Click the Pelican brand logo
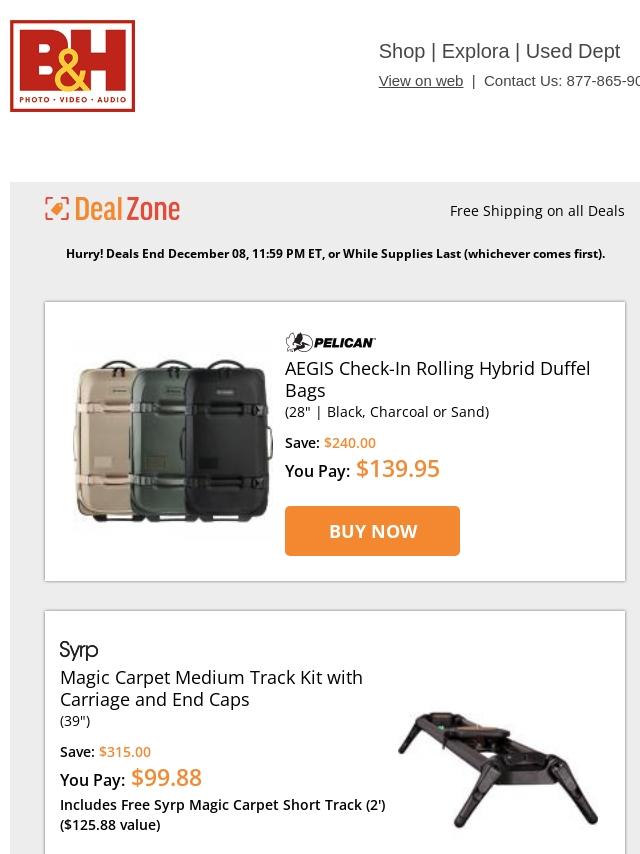Image resolution: width=640 pixels, height=854 pixels. coord(330,342)
